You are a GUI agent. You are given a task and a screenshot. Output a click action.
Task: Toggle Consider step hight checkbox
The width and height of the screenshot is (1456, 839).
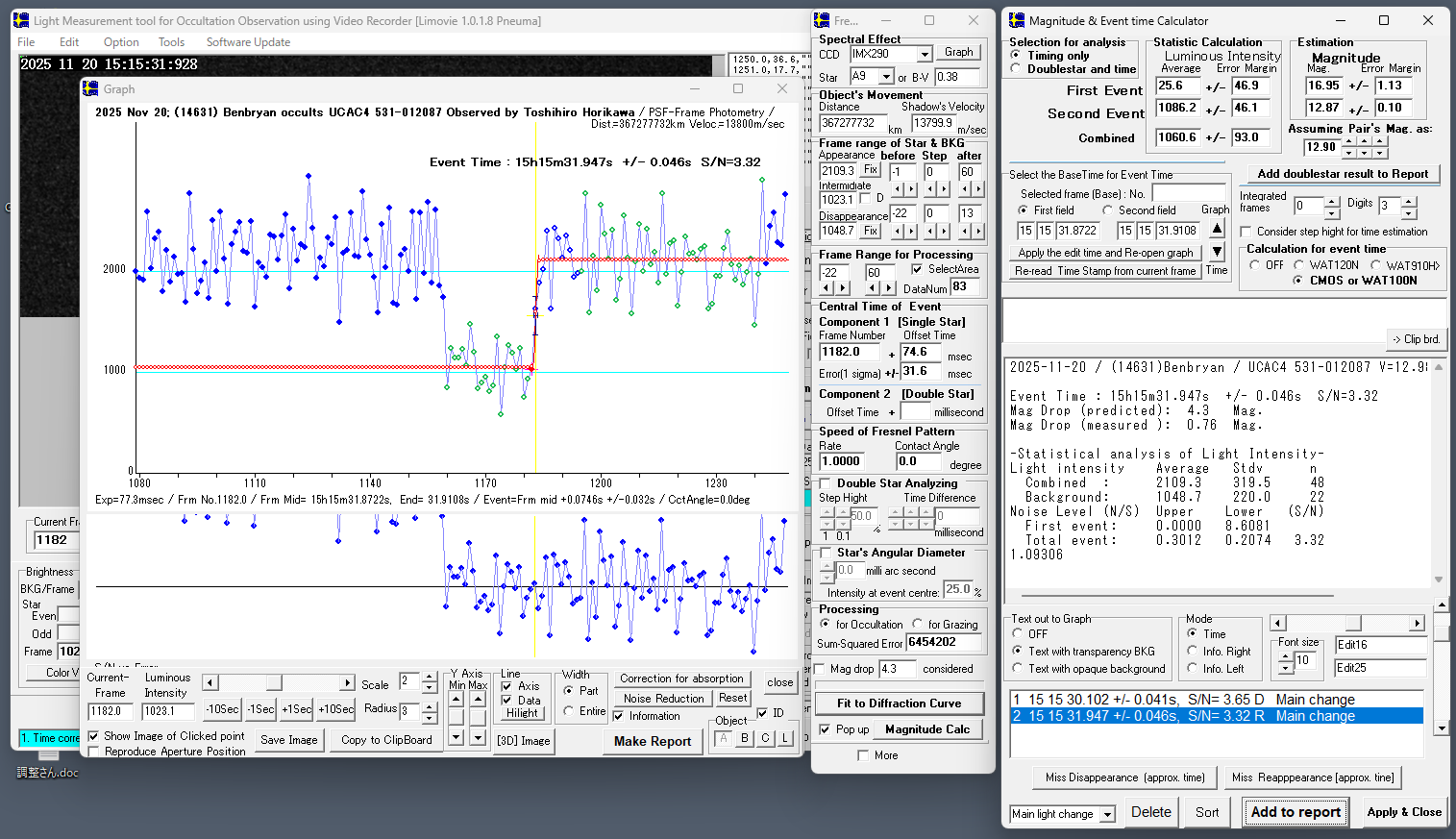pos(1246,232)
